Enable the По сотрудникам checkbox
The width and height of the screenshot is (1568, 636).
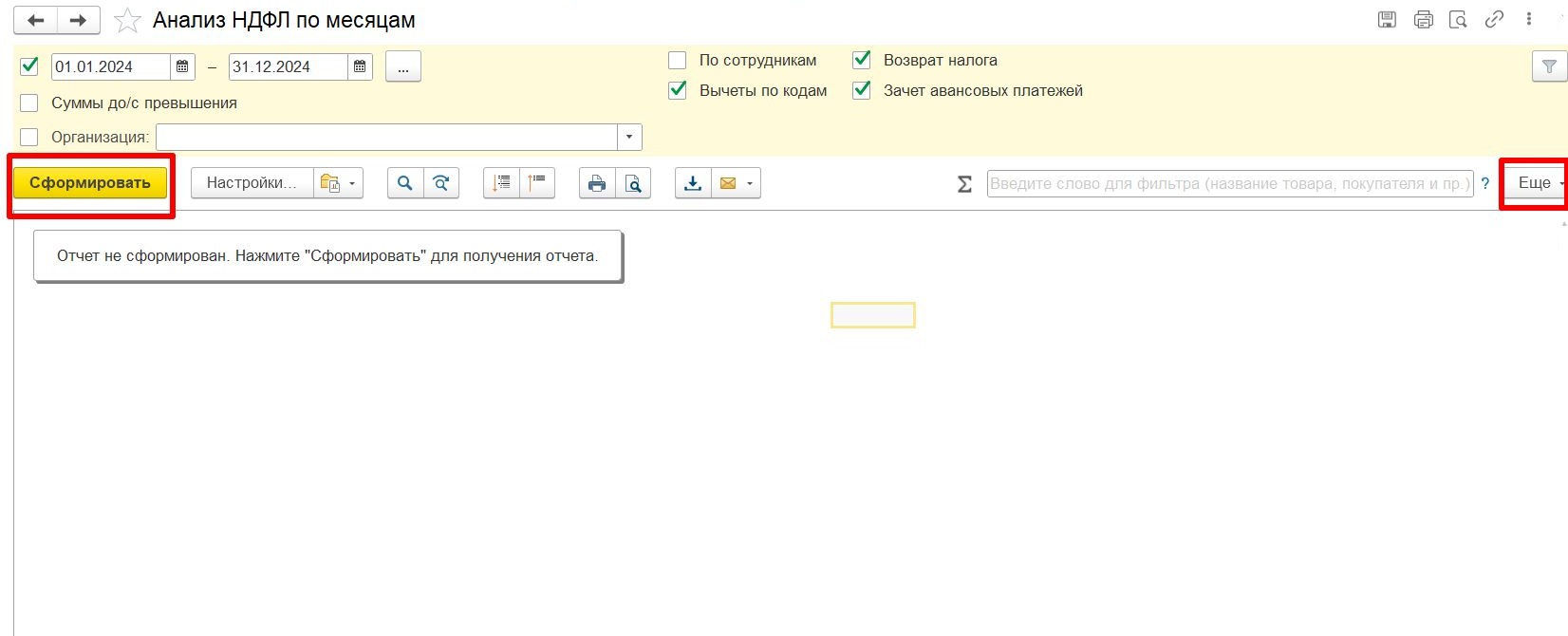click(678, 61)
